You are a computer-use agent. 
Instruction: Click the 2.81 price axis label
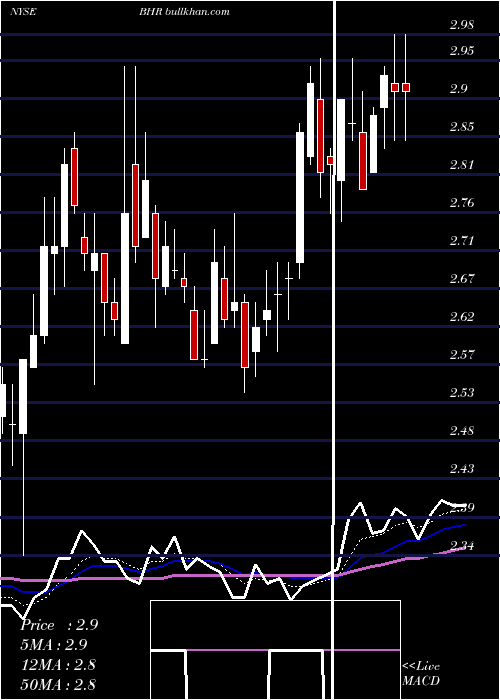[x=461, y=165]
